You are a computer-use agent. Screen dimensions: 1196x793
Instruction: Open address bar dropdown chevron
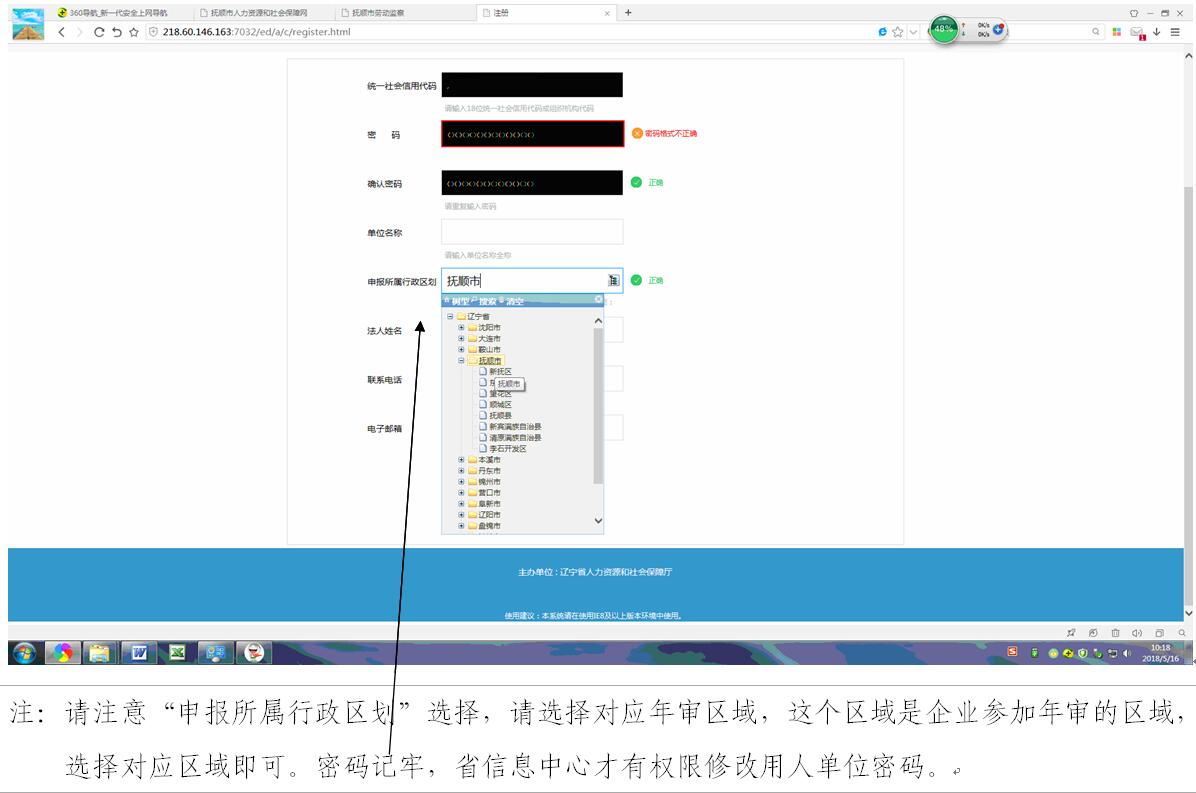pyautogui.click(x=913, y=32)
